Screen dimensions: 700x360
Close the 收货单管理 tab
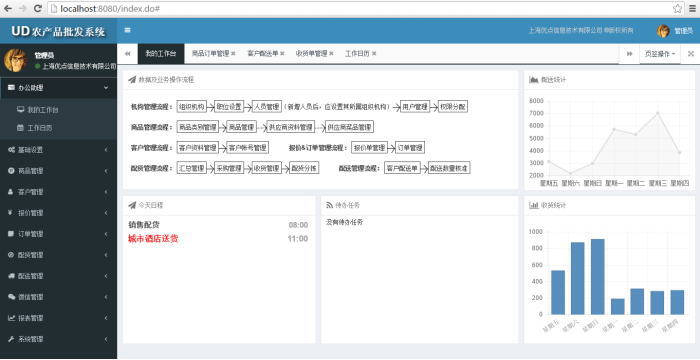331,54
